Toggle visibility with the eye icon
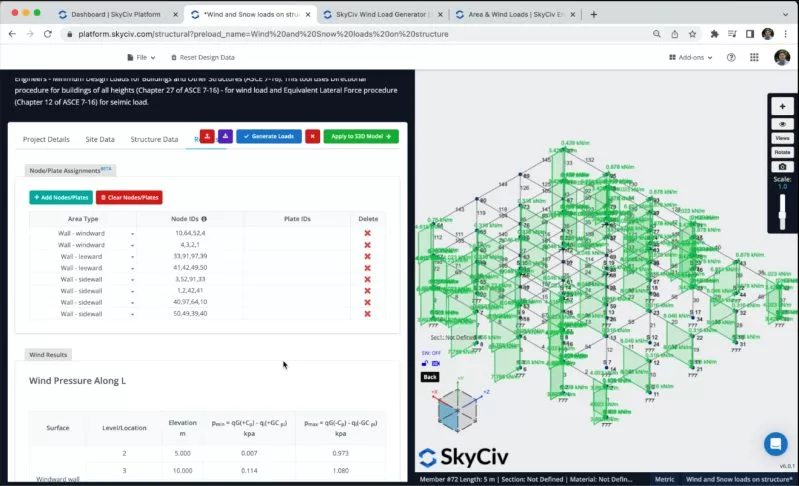 (782, 124)
